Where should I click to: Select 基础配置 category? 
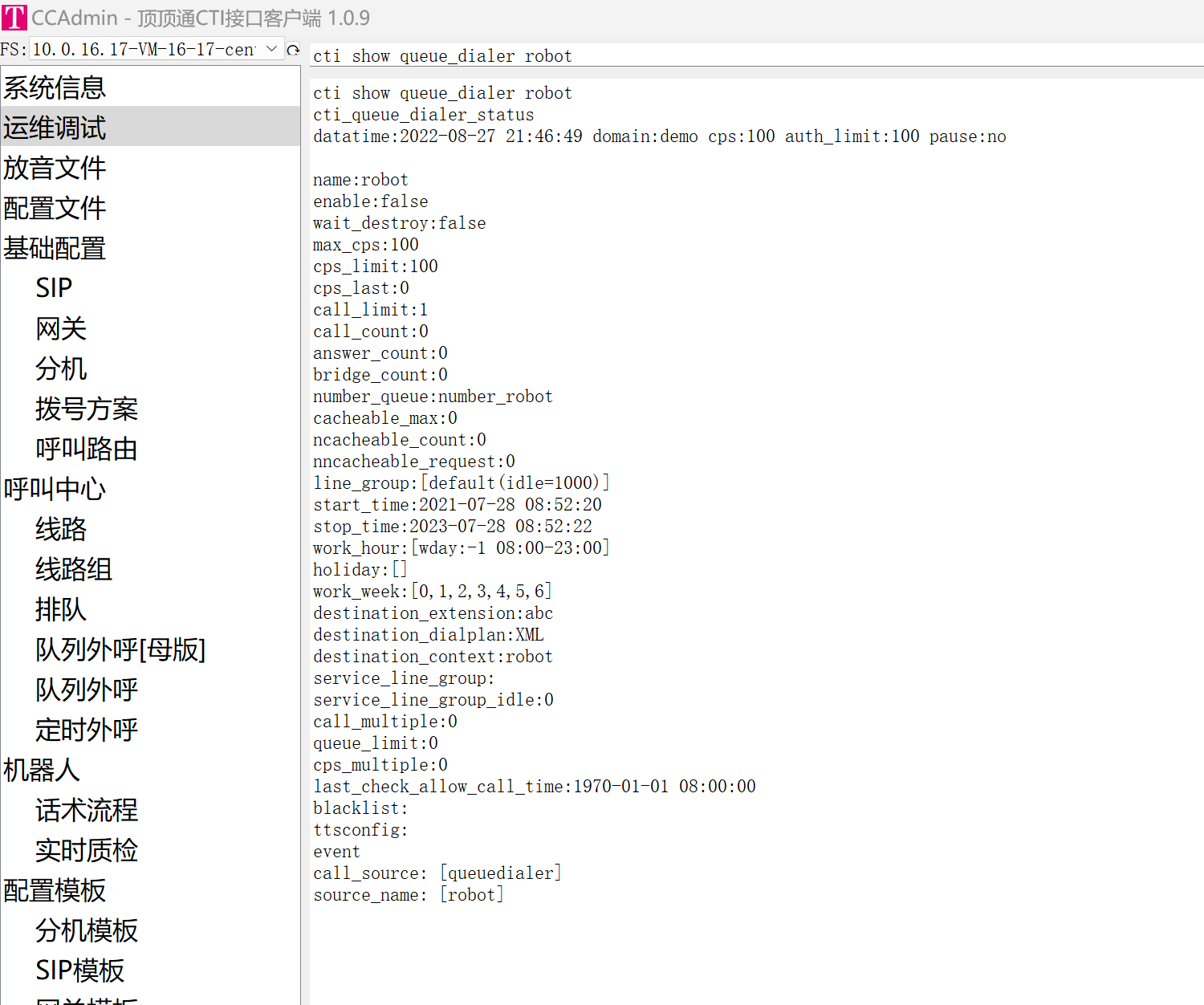tap(55, 248)
